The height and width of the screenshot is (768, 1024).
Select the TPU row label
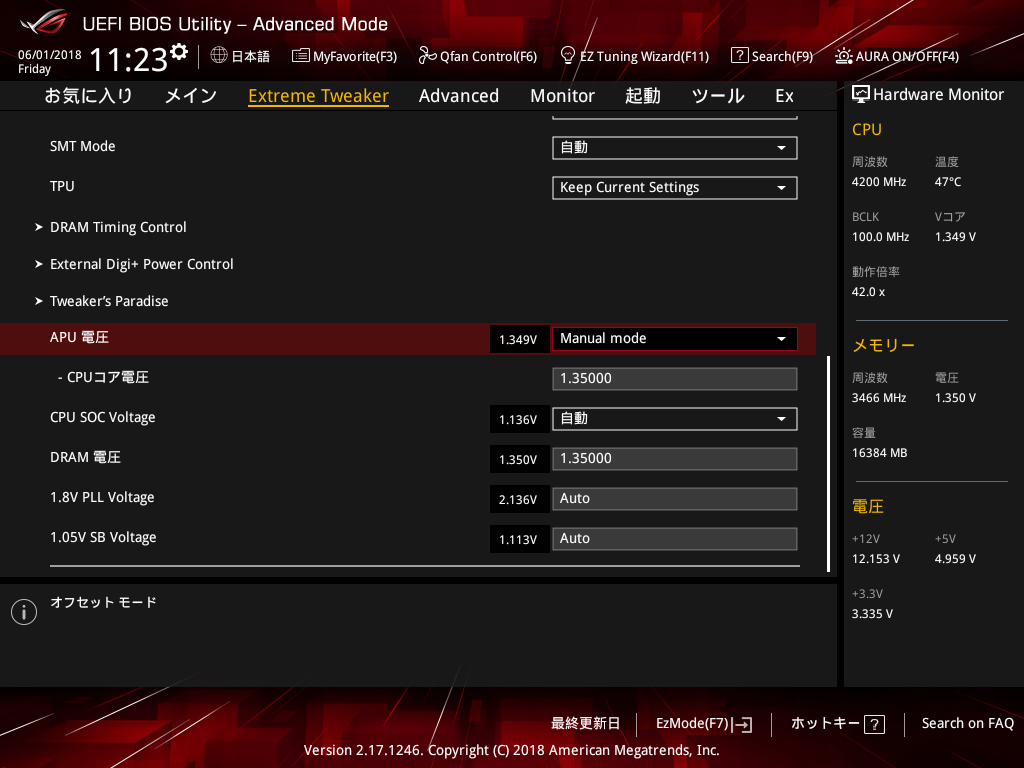(x=62, y=186)
